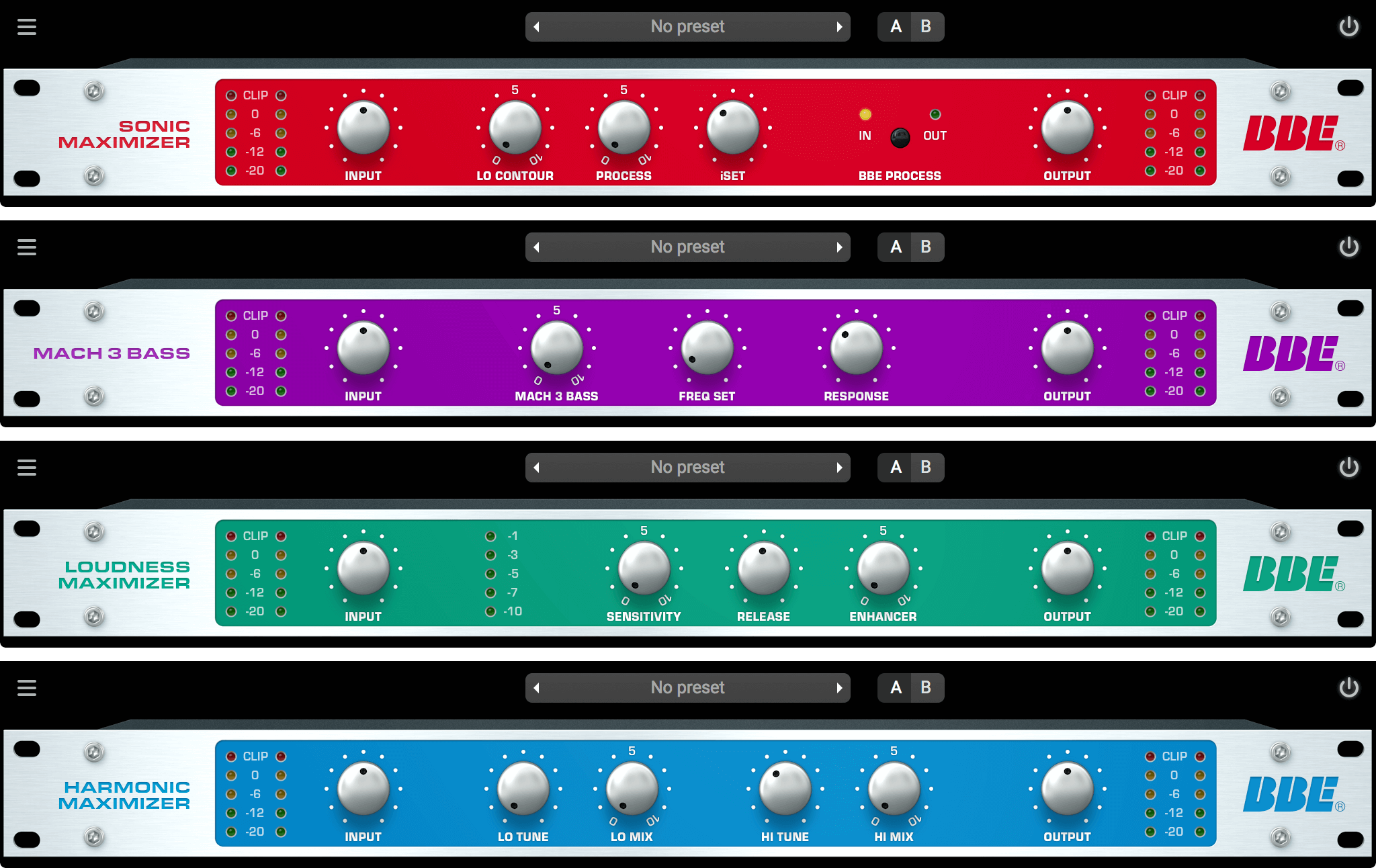Screen dimensions: 1376x868
Task: Select previous preset in Harmonic Maximizer
Action: pyautogui.click(x=537, y=688)
